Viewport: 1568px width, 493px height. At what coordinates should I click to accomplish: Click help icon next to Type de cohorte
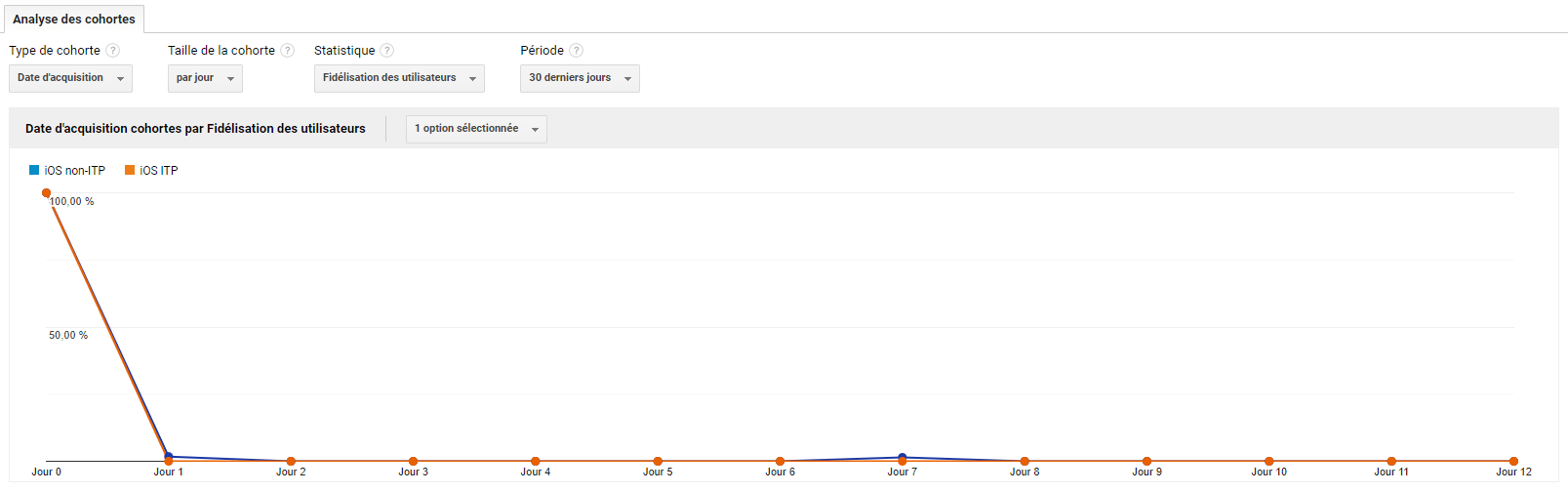[x=113, y=51]
